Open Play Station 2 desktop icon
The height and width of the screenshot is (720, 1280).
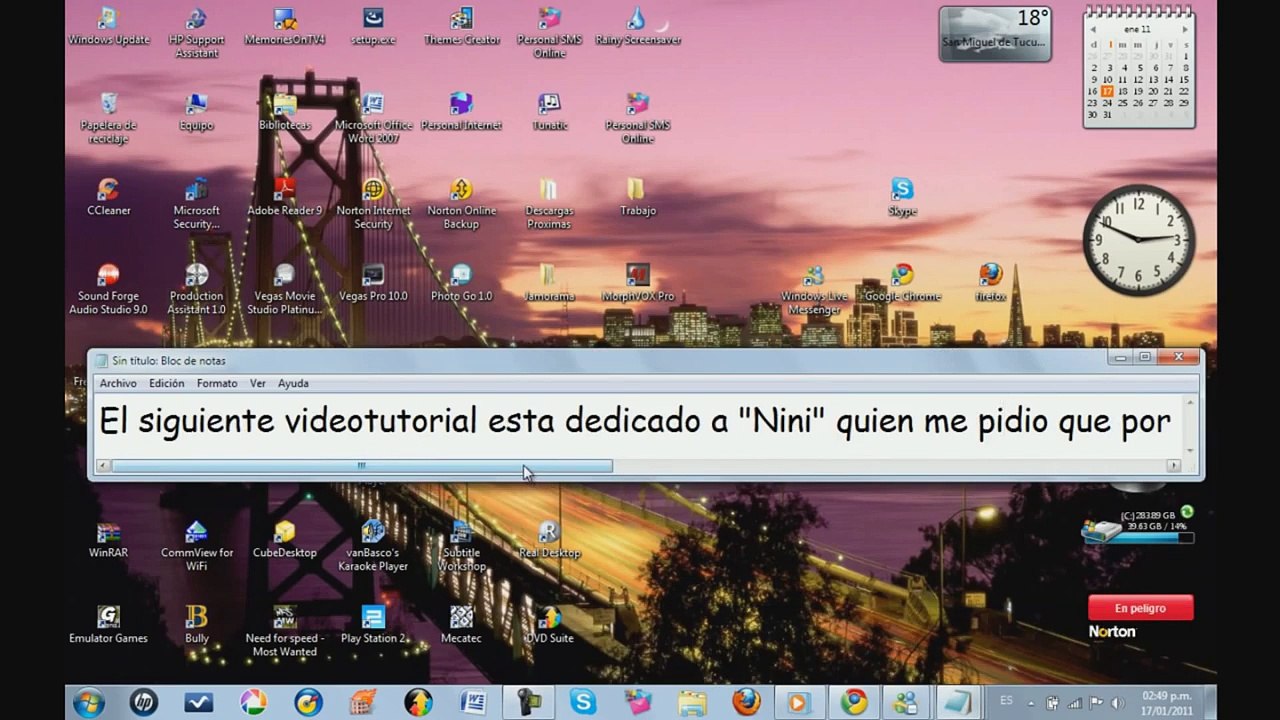(373, 625)
